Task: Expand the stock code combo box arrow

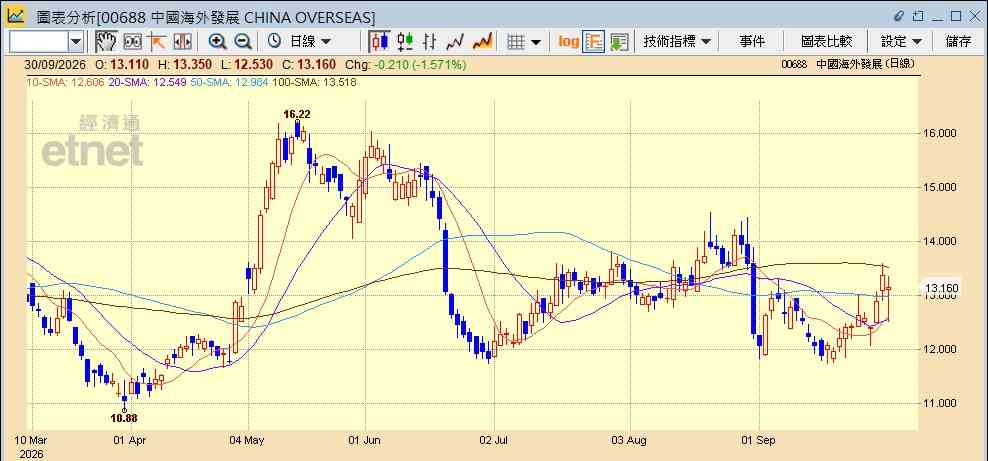Action: [76, 42]
